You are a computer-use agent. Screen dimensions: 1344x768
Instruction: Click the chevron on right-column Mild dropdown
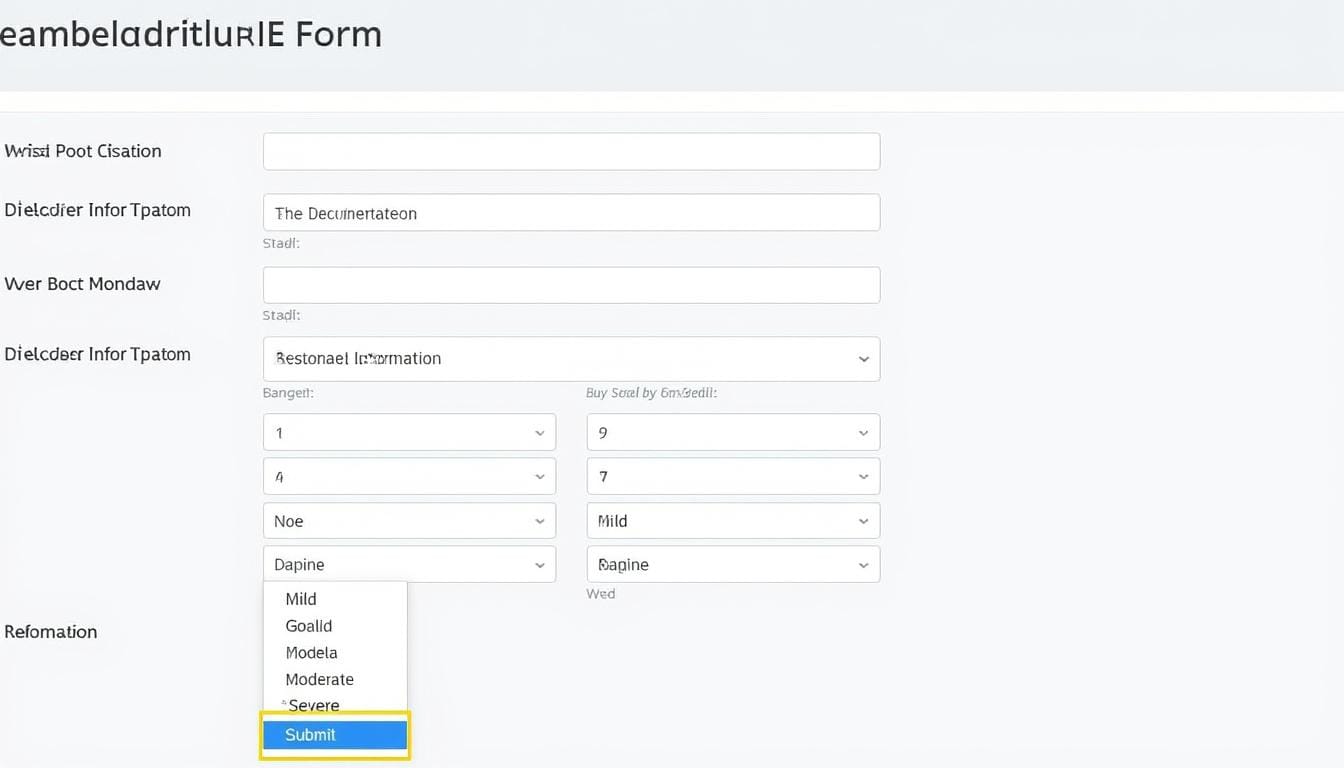point(863,521)
